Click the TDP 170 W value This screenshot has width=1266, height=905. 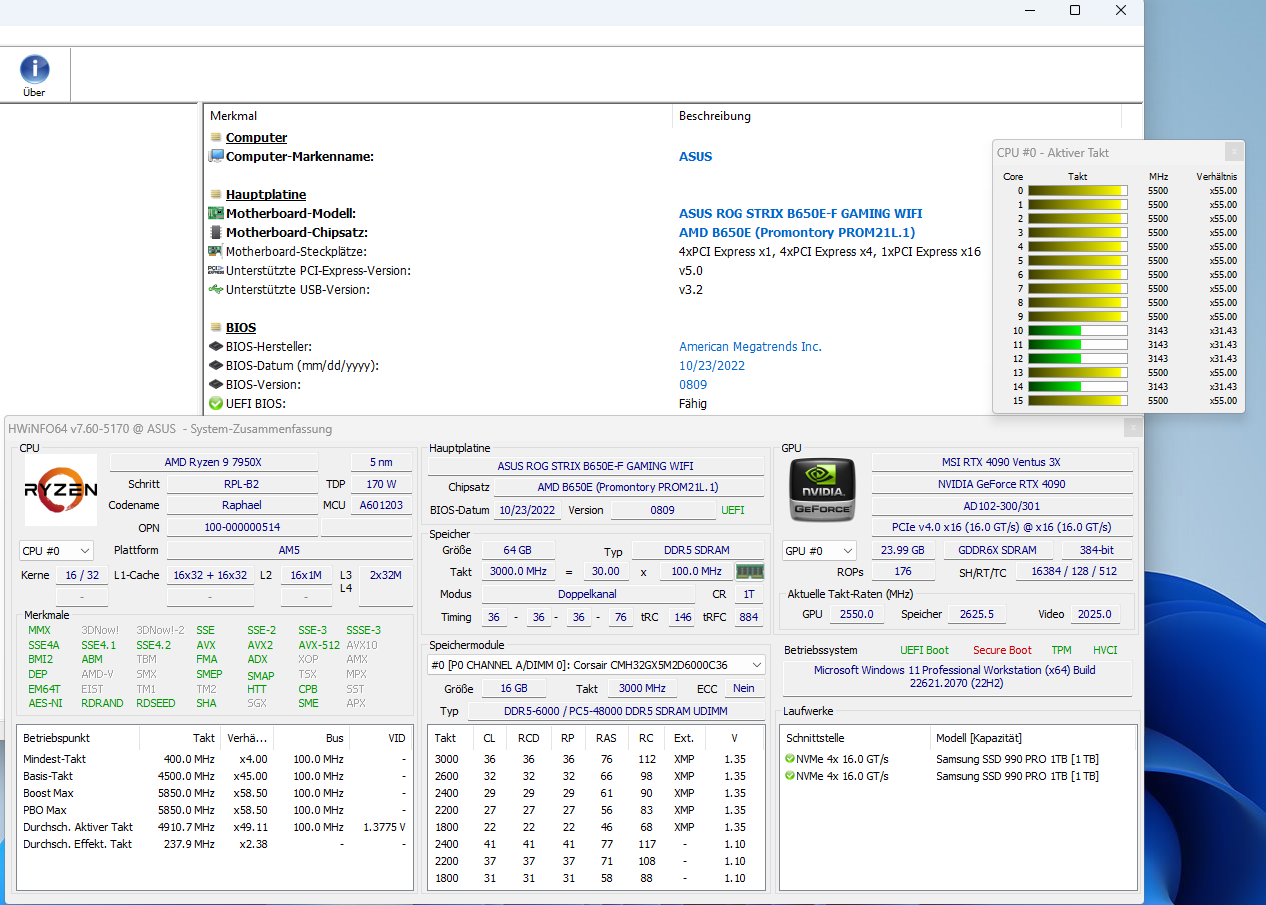pos(381,484)
